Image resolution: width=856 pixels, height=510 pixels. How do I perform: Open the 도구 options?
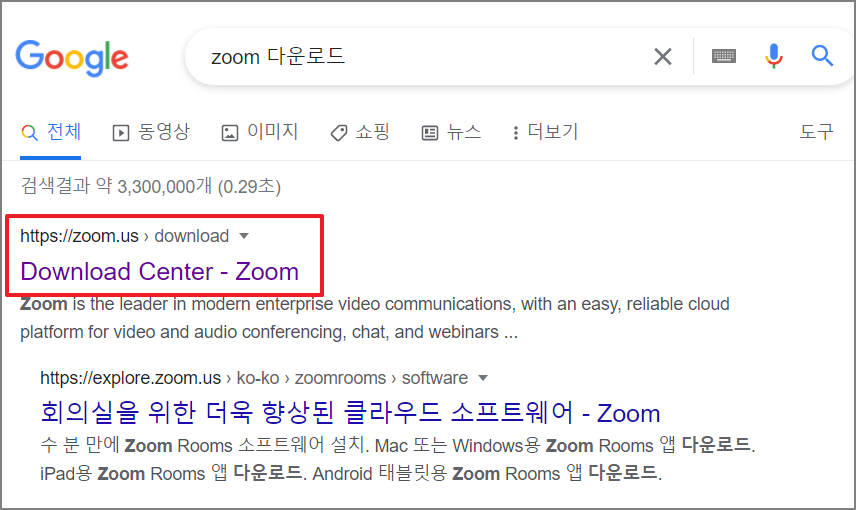[817, 132]
